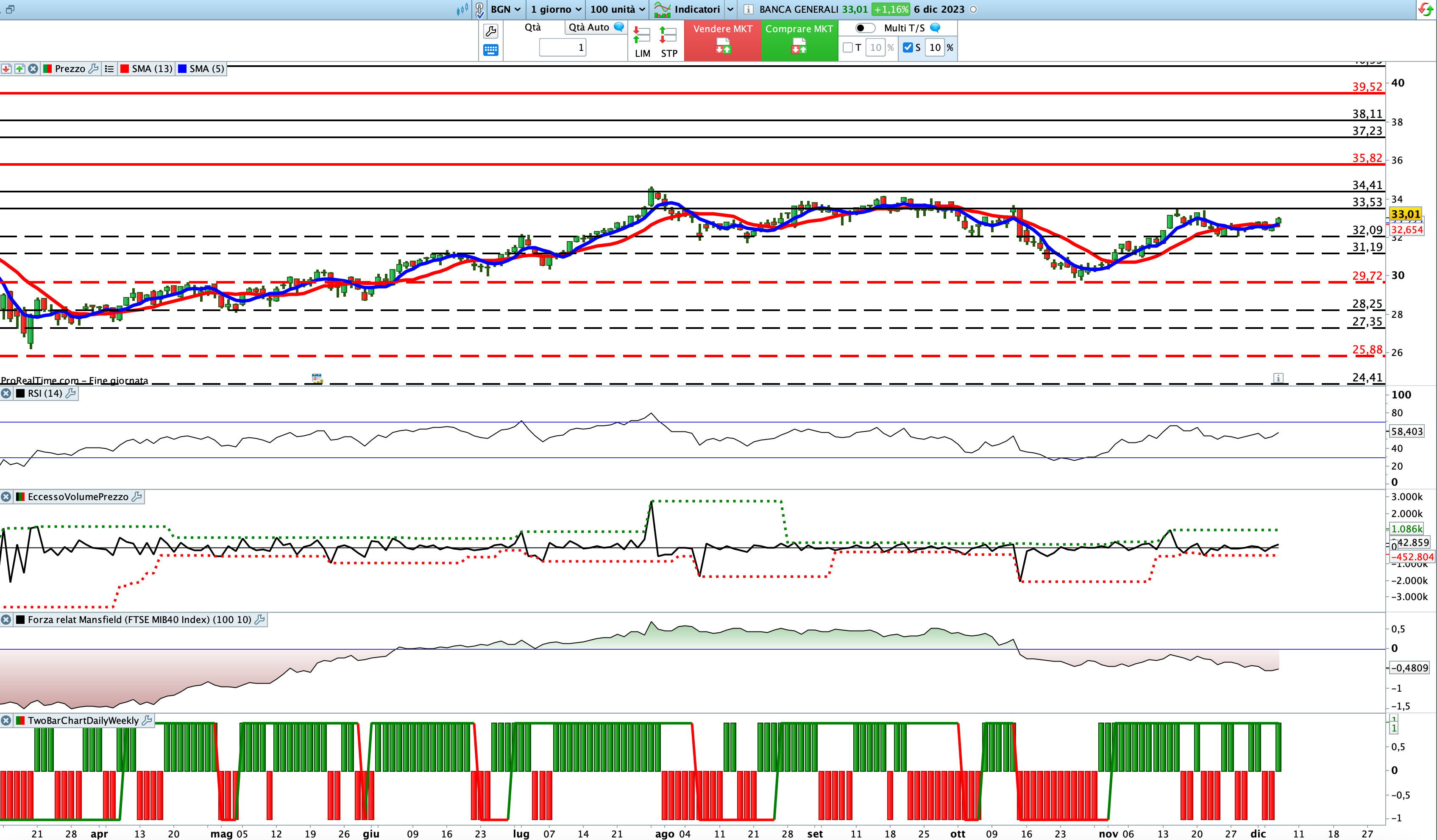Click the 1.086k volume value label

[1407, 529]
